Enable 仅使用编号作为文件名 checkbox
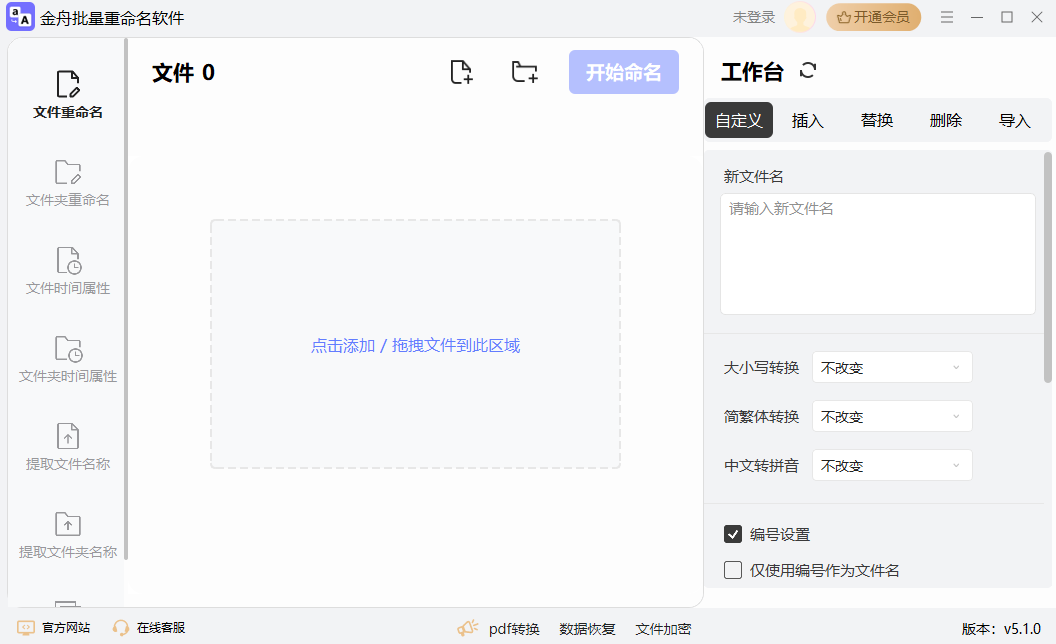The height and width of the screenshot is (644, 1056). coord(733,570)
